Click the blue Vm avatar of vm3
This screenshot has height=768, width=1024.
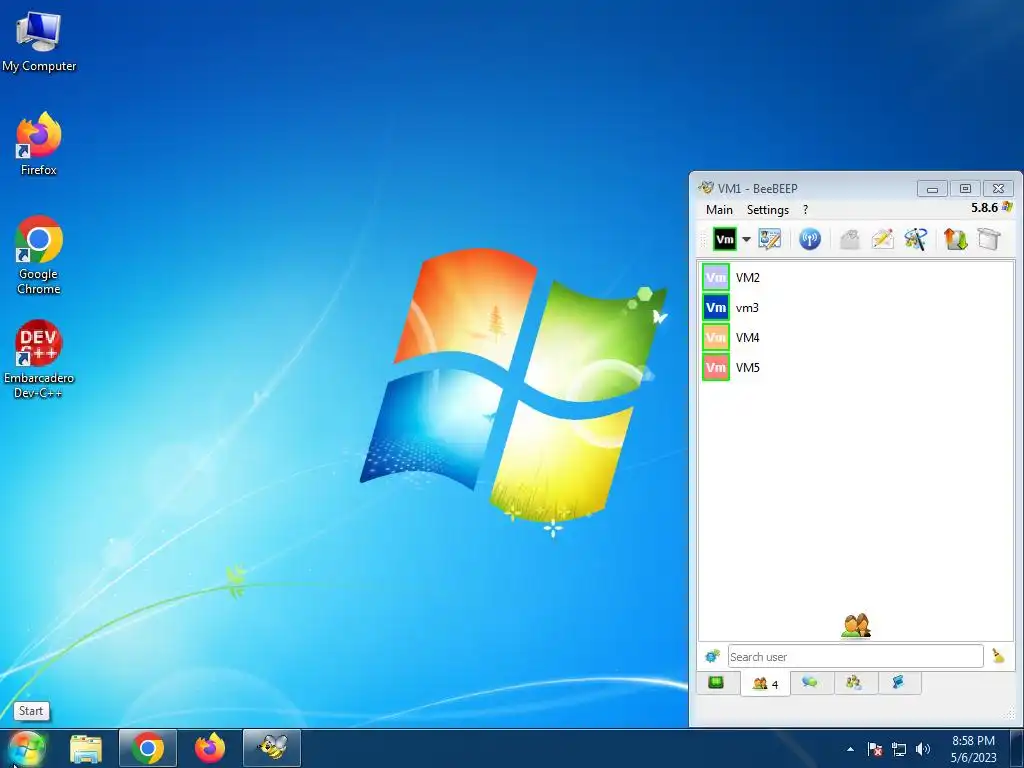coord(716,308)
